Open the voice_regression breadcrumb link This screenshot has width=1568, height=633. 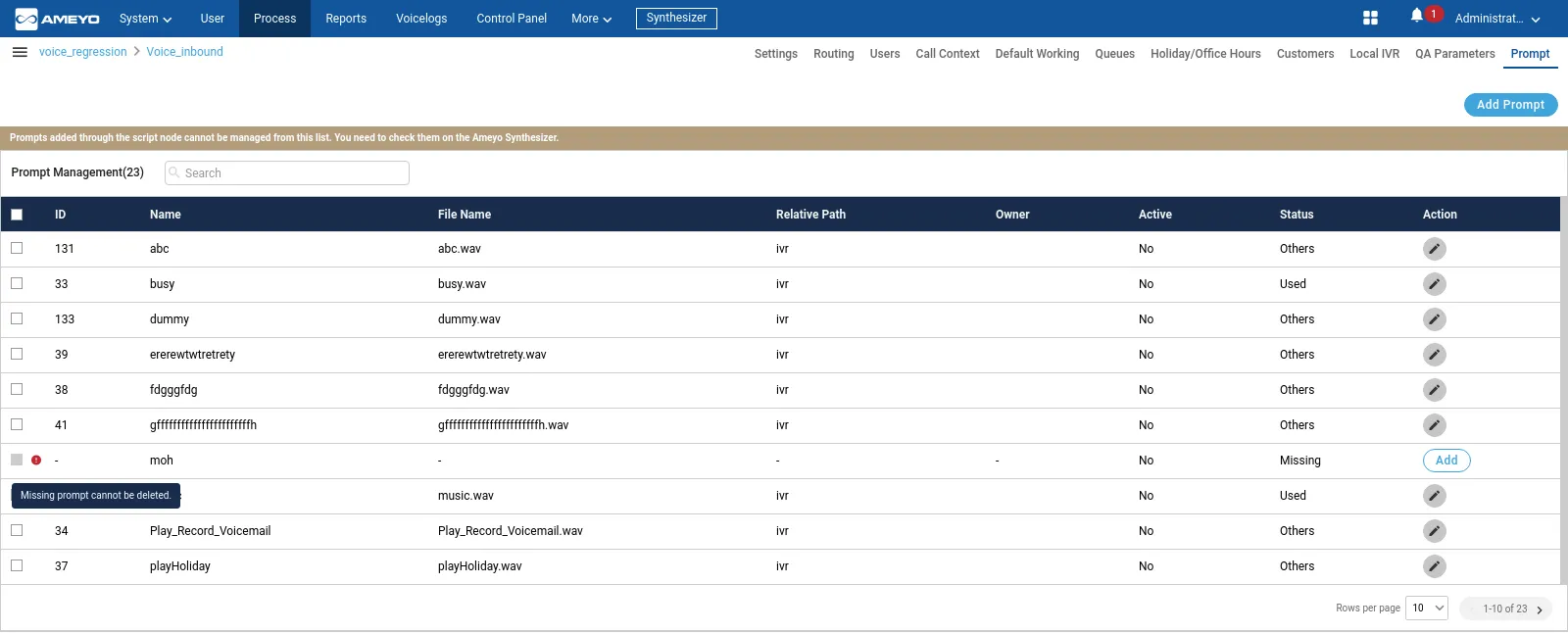(83, 52)
